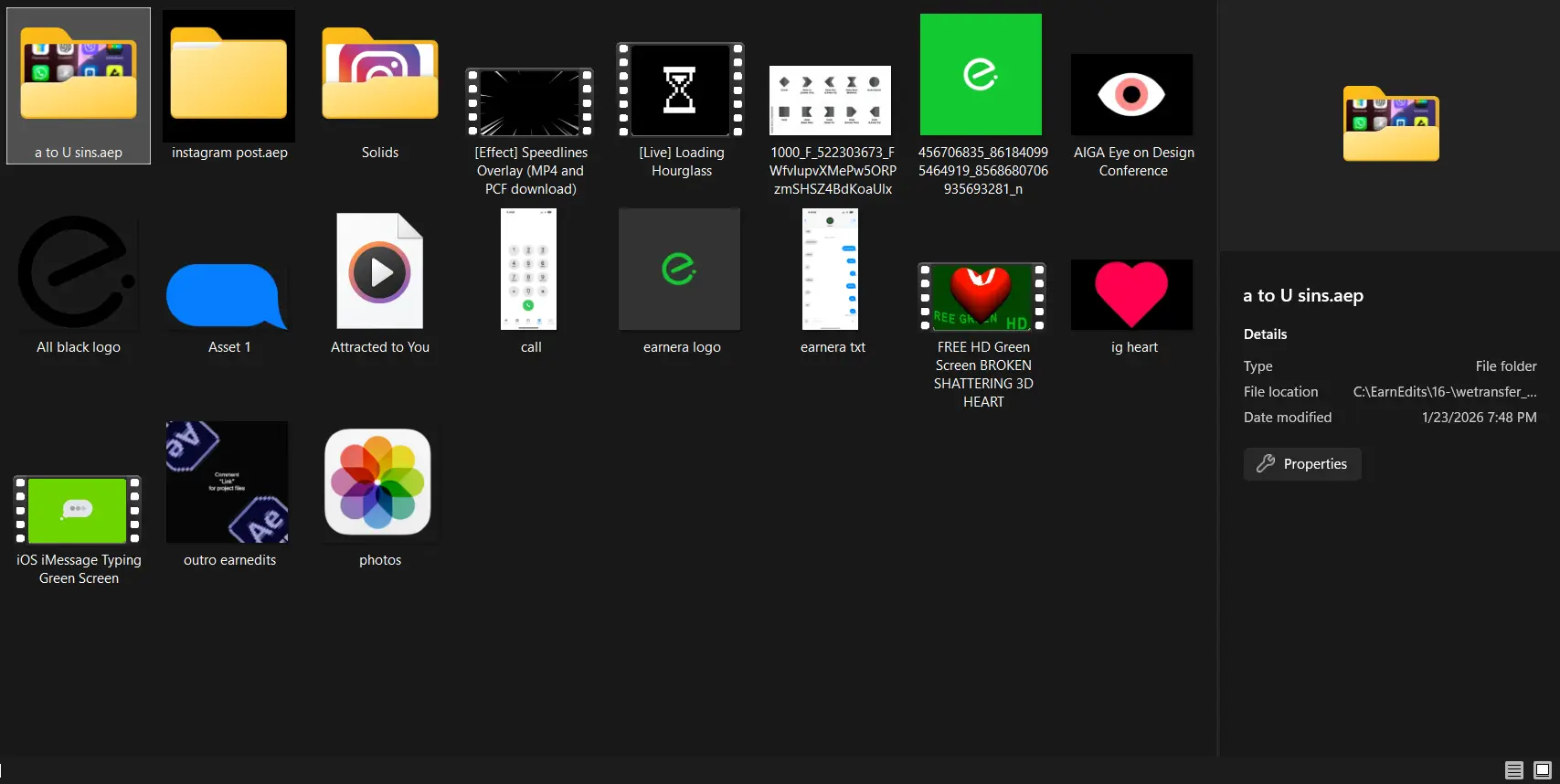This screenshot has height=784, width=1560.
Task: Open the 'Attracted to You' media file
Action: 379,272
